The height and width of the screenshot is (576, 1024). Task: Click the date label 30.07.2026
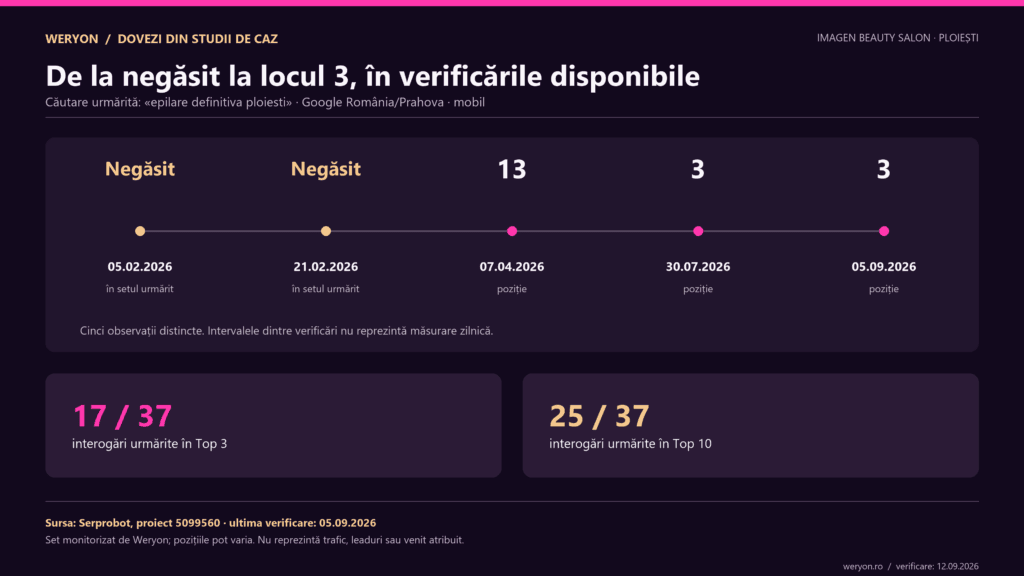(698, 266)
